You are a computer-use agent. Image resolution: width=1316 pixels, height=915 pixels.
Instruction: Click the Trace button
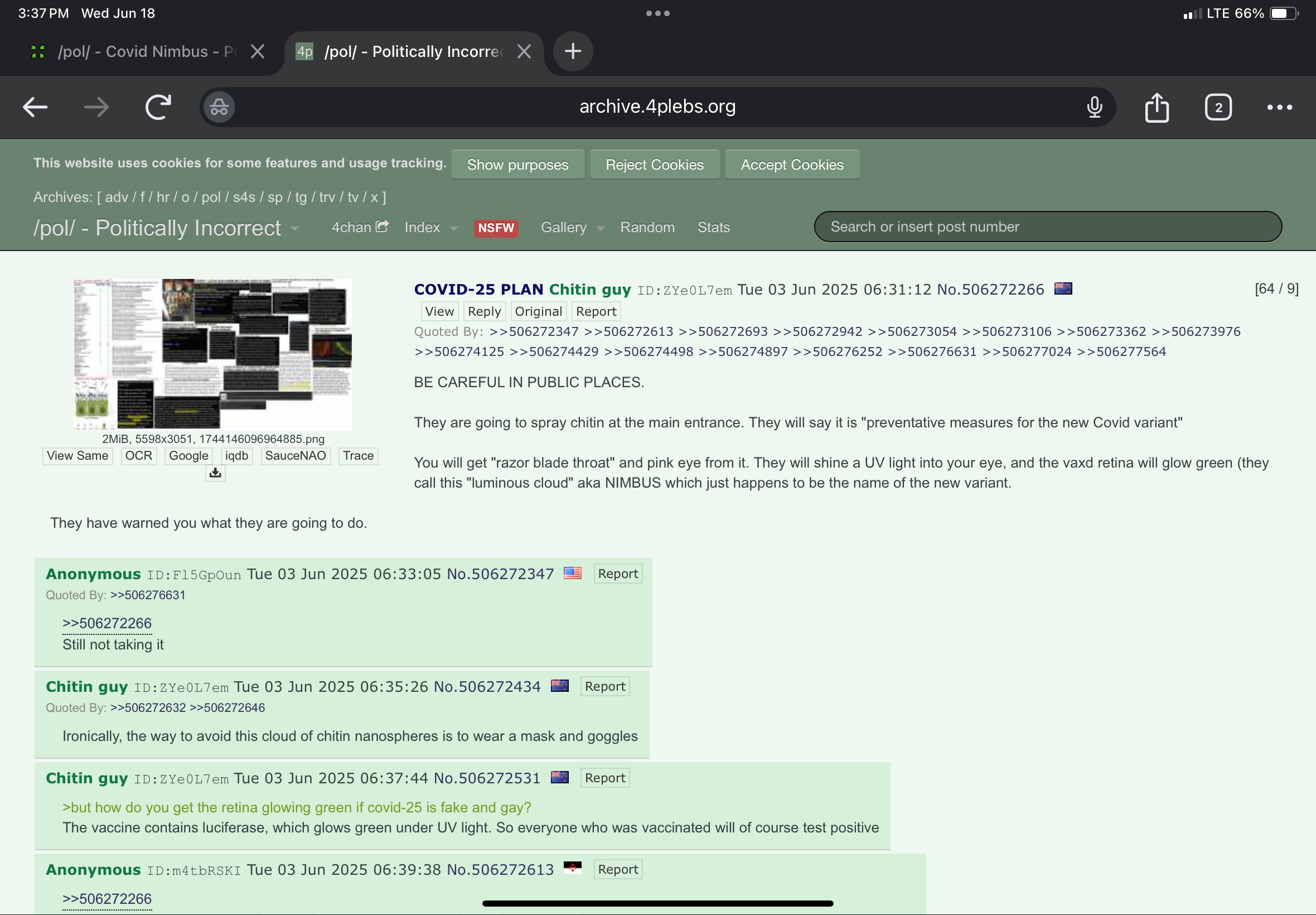pyautogui.click(x=358, y=456)
